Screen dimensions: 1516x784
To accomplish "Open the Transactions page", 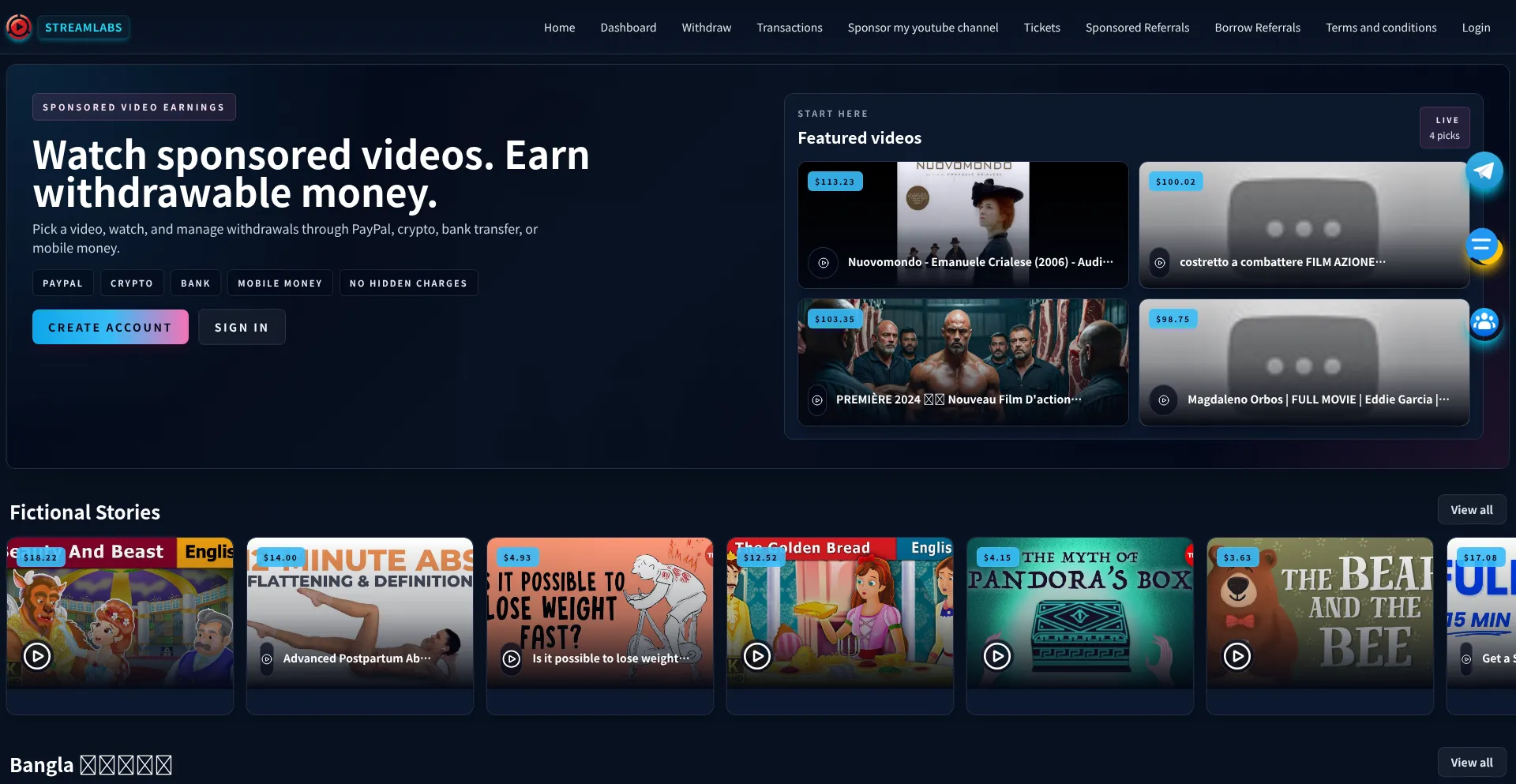I will [x=790, y=28].
